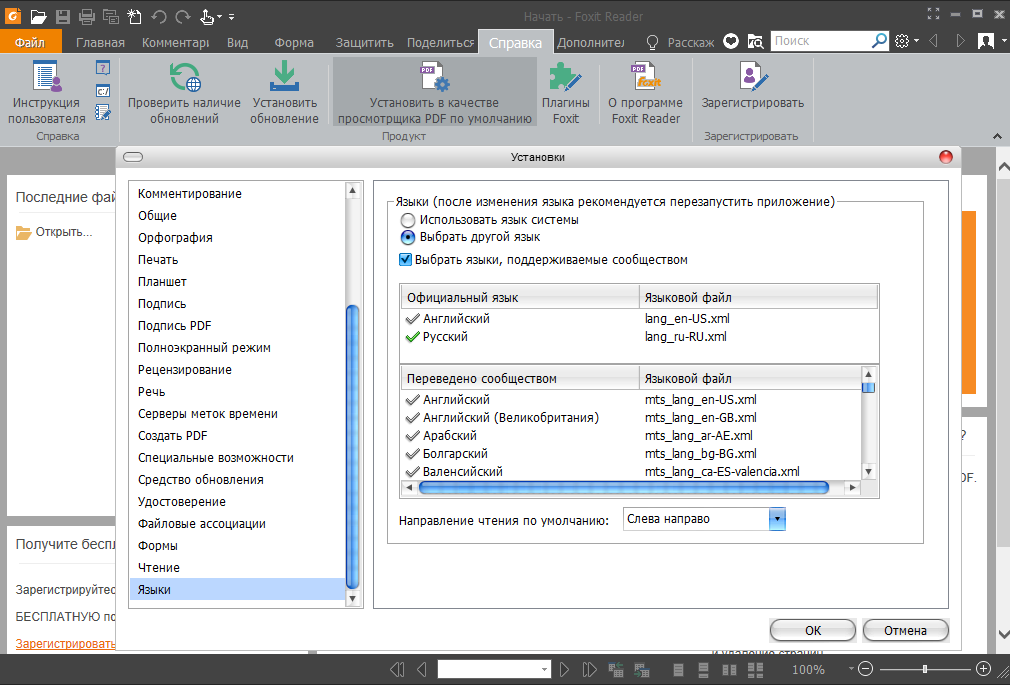Click the Save floppy disk icon
1010x685 pixels.
point(62,16)
